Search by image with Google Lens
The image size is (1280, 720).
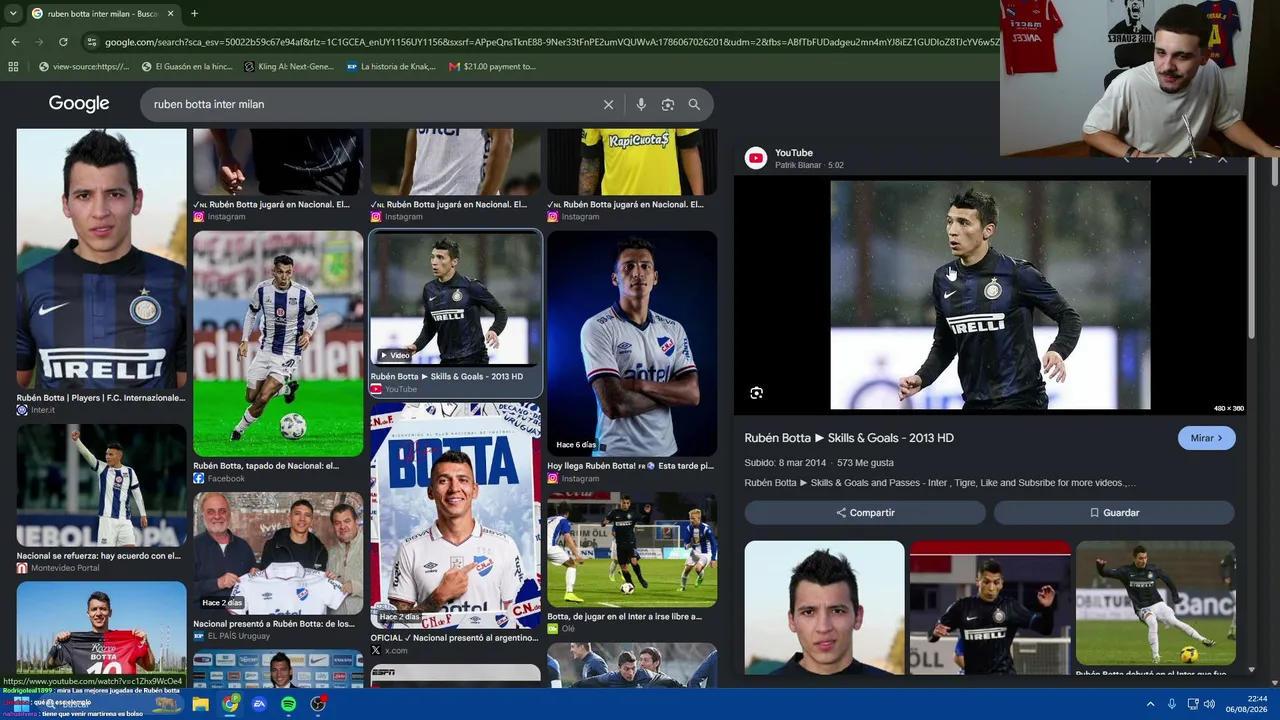click(668, 104)
